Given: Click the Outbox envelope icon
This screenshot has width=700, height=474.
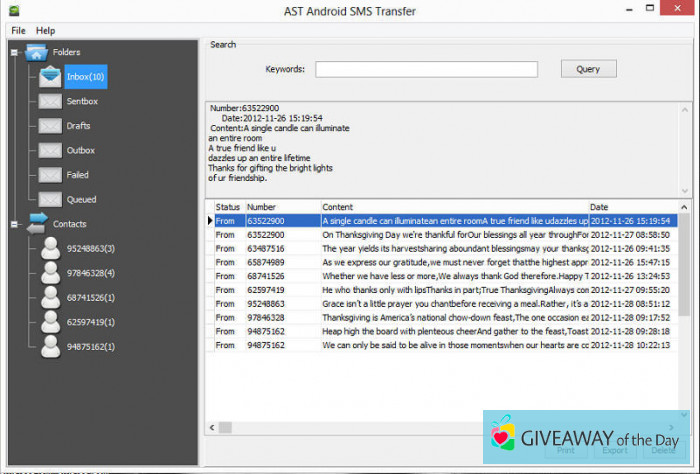Looking at the screenshot, I should tap(50, 150).
